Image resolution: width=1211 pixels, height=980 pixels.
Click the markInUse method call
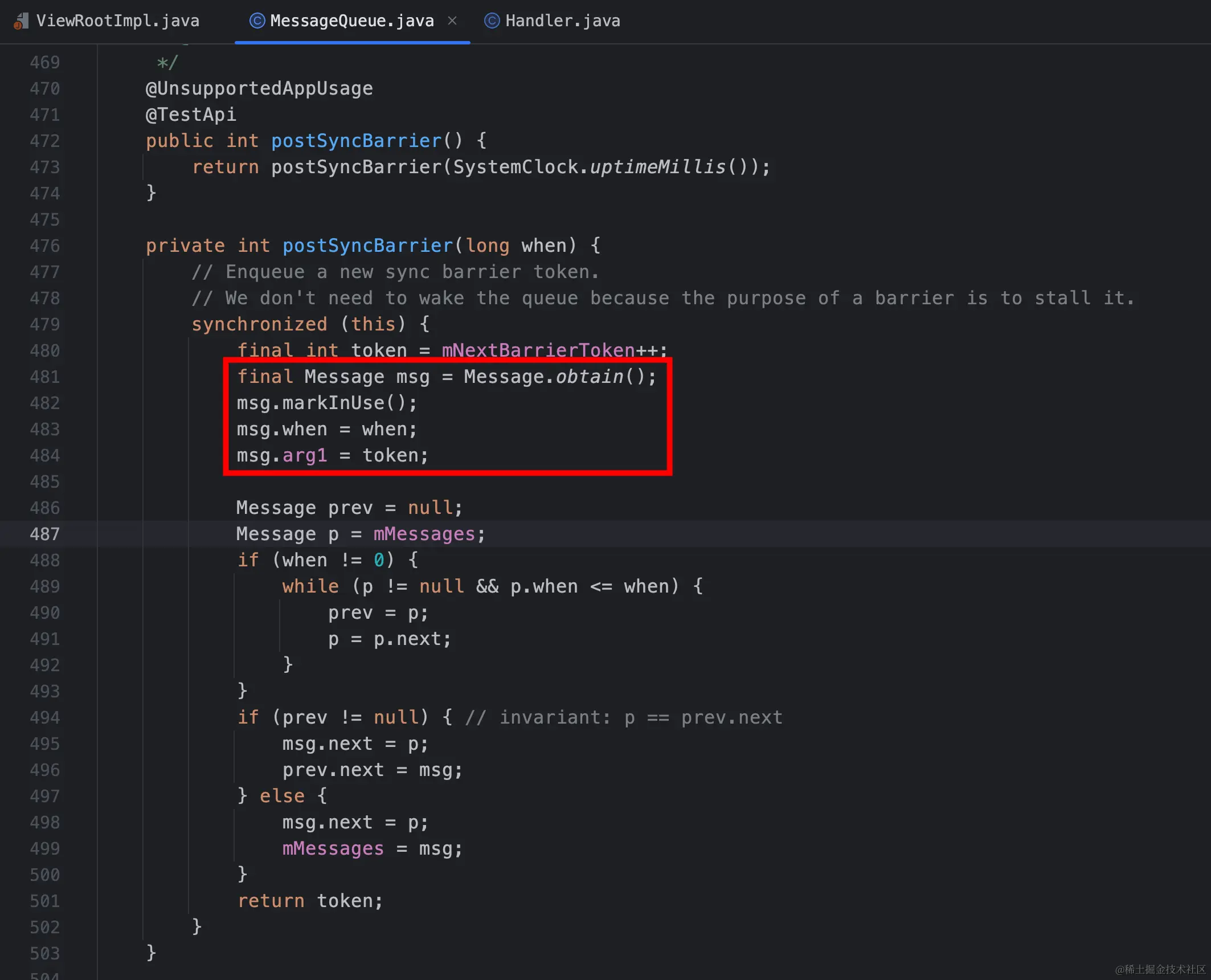click(x=333, y=403)
